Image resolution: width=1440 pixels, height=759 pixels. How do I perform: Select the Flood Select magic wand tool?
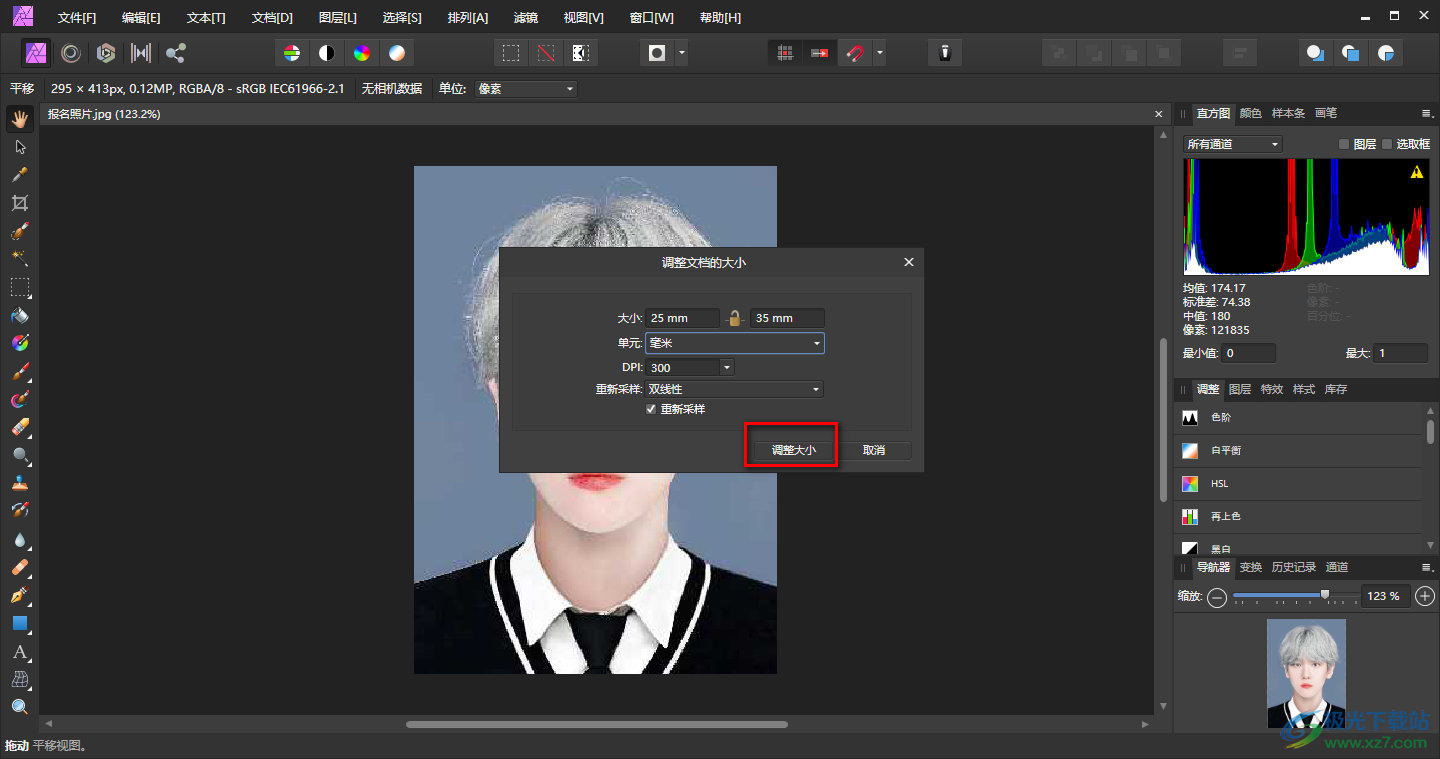[19, 259]
